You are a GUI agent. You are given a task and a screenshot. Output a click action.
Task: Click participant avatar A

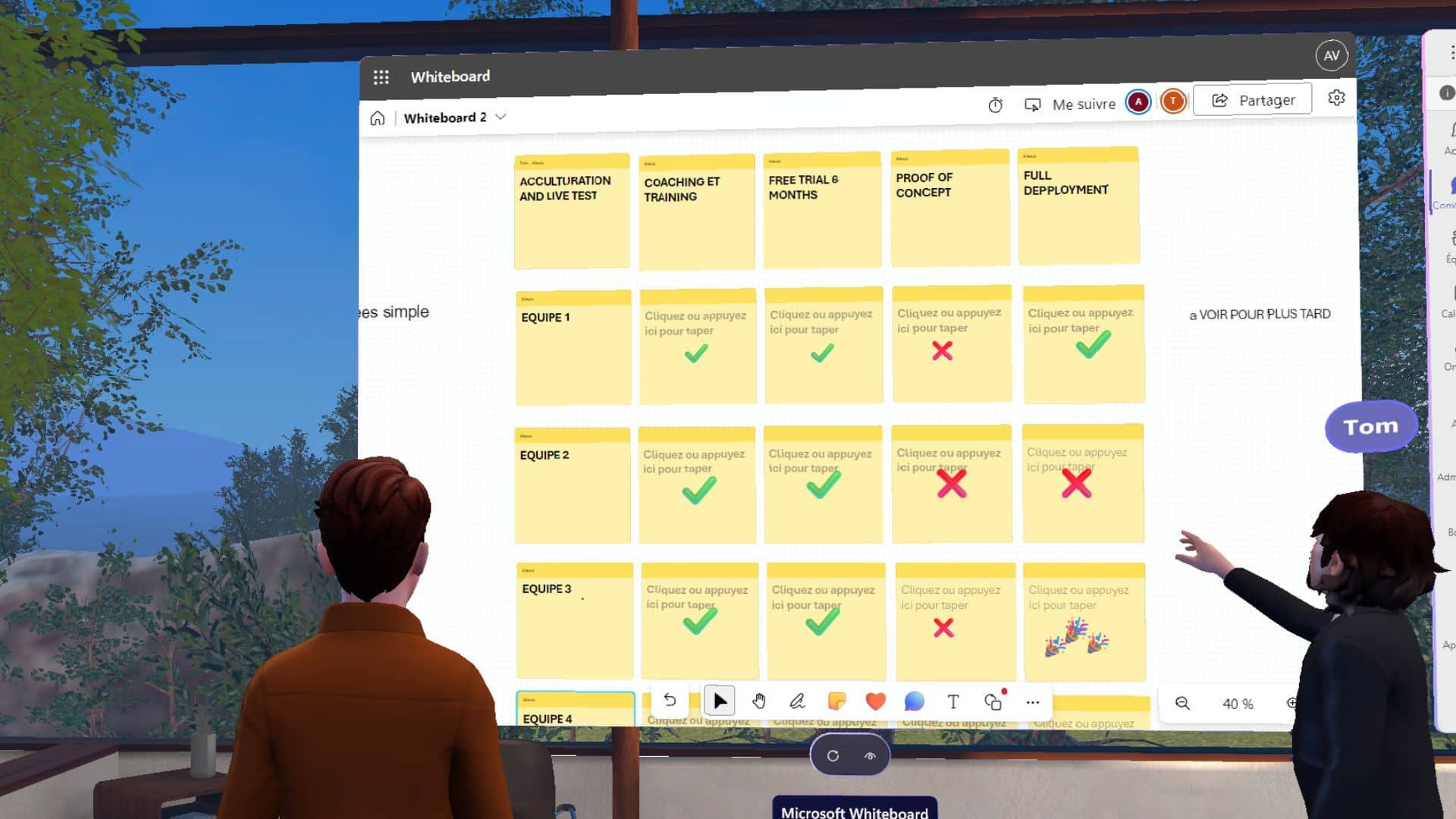1137,102
